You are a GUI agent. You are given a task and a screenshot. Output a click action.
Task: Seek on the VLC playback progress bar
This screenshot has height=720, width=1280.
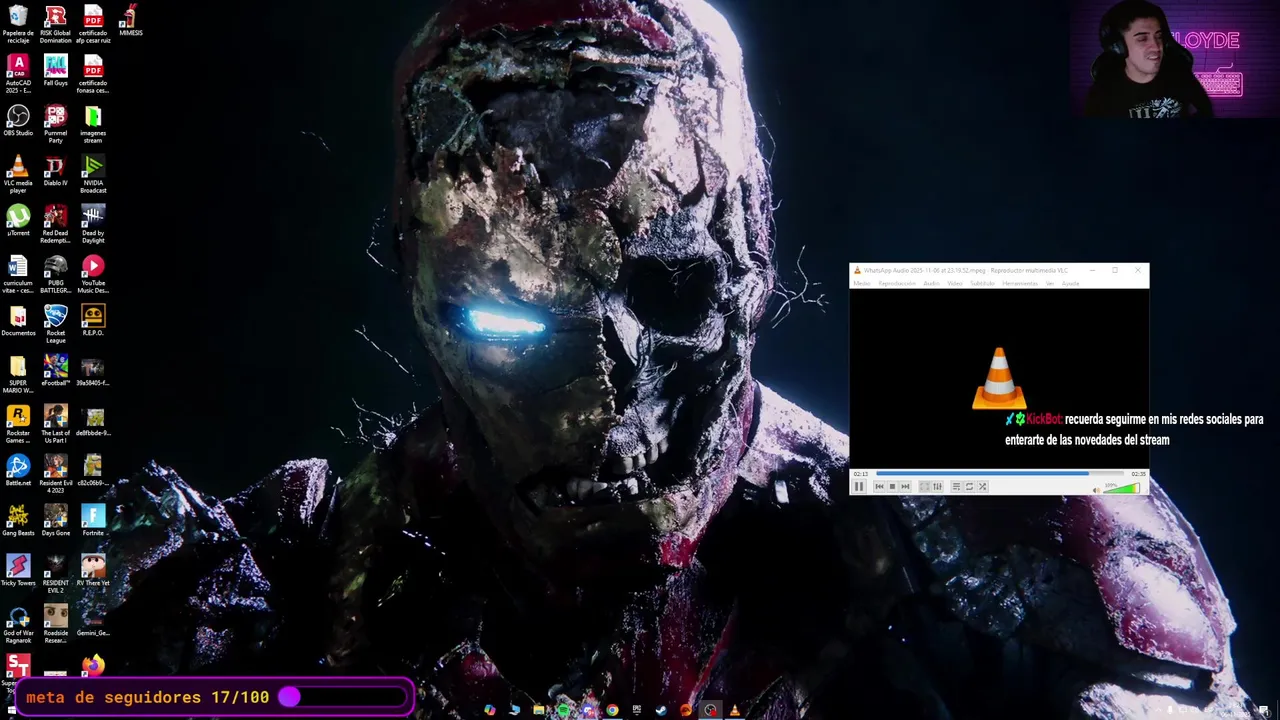click(x=999, y=473)
